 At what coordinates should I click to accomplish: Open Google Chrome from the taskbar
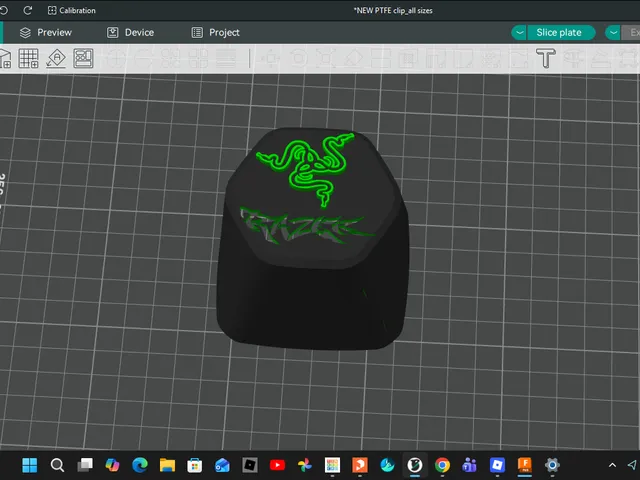click(442, 465)
